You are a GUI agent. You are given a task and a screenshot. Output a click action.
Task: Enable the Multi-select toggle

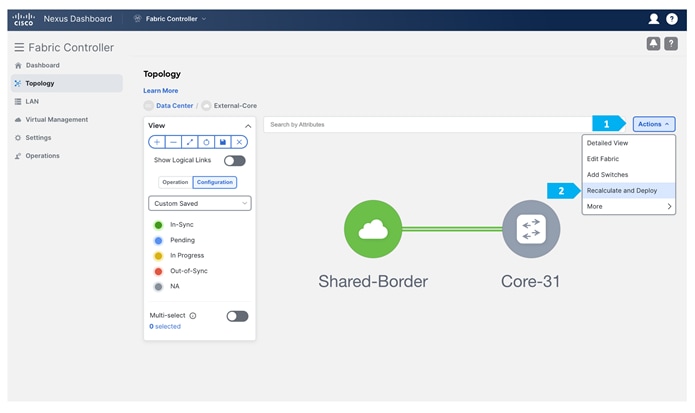pos(237,316)
